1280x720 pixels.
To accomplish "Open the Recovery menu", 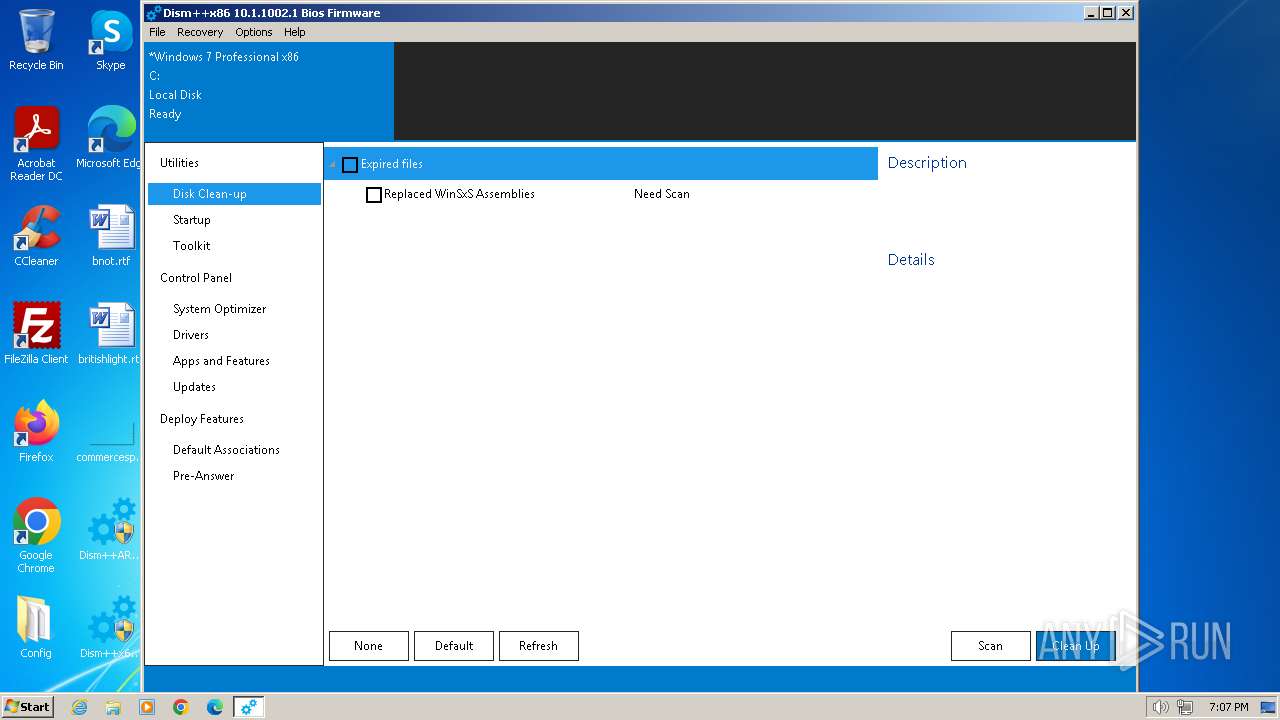I will [x=200, y=32].
